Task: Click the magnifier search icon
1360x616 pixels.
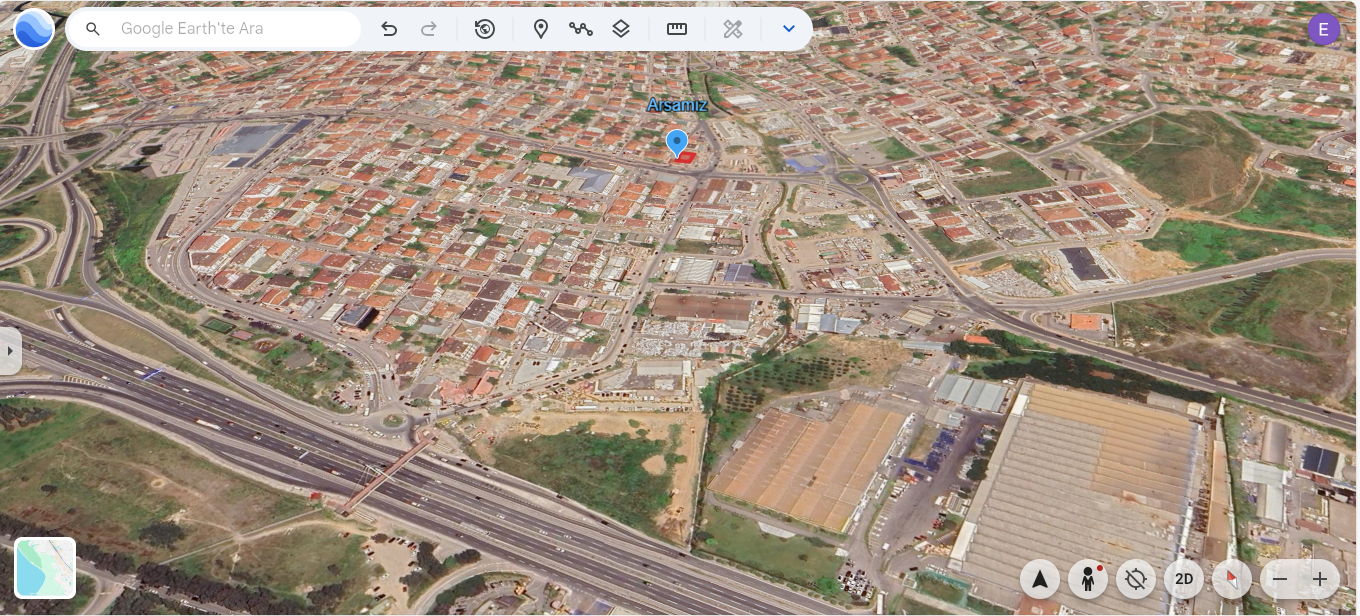Action: [93, 29]
